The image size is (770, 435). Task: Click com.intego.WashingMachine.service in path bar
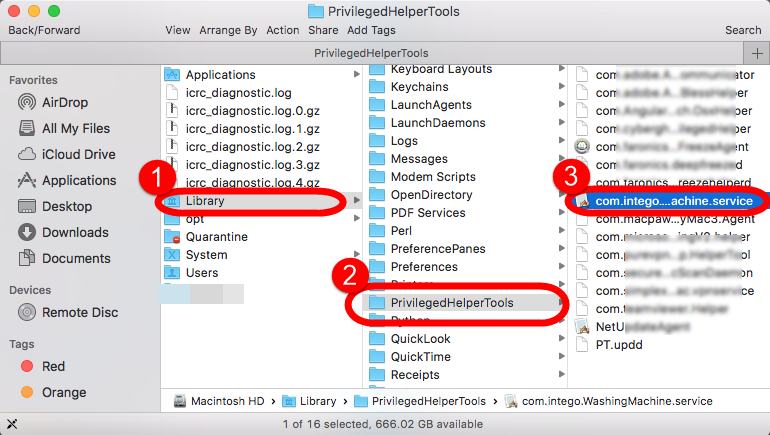pos(608,401)
